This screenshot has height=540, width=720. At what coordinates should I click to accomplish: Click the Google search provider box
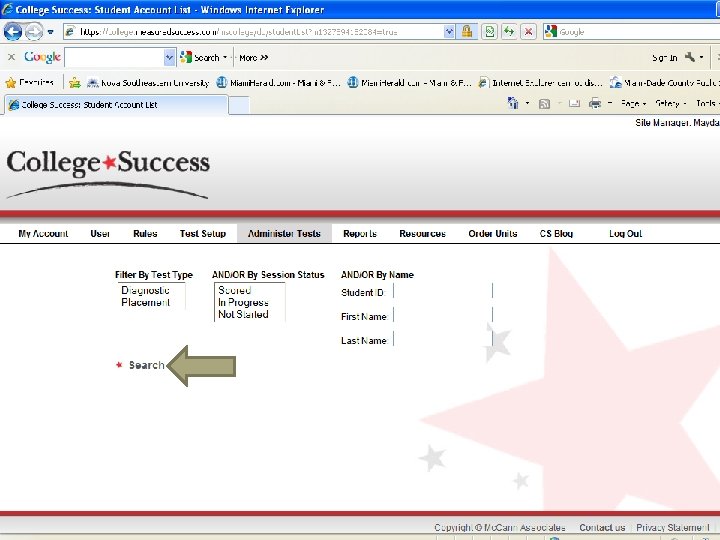pos(631,32)
